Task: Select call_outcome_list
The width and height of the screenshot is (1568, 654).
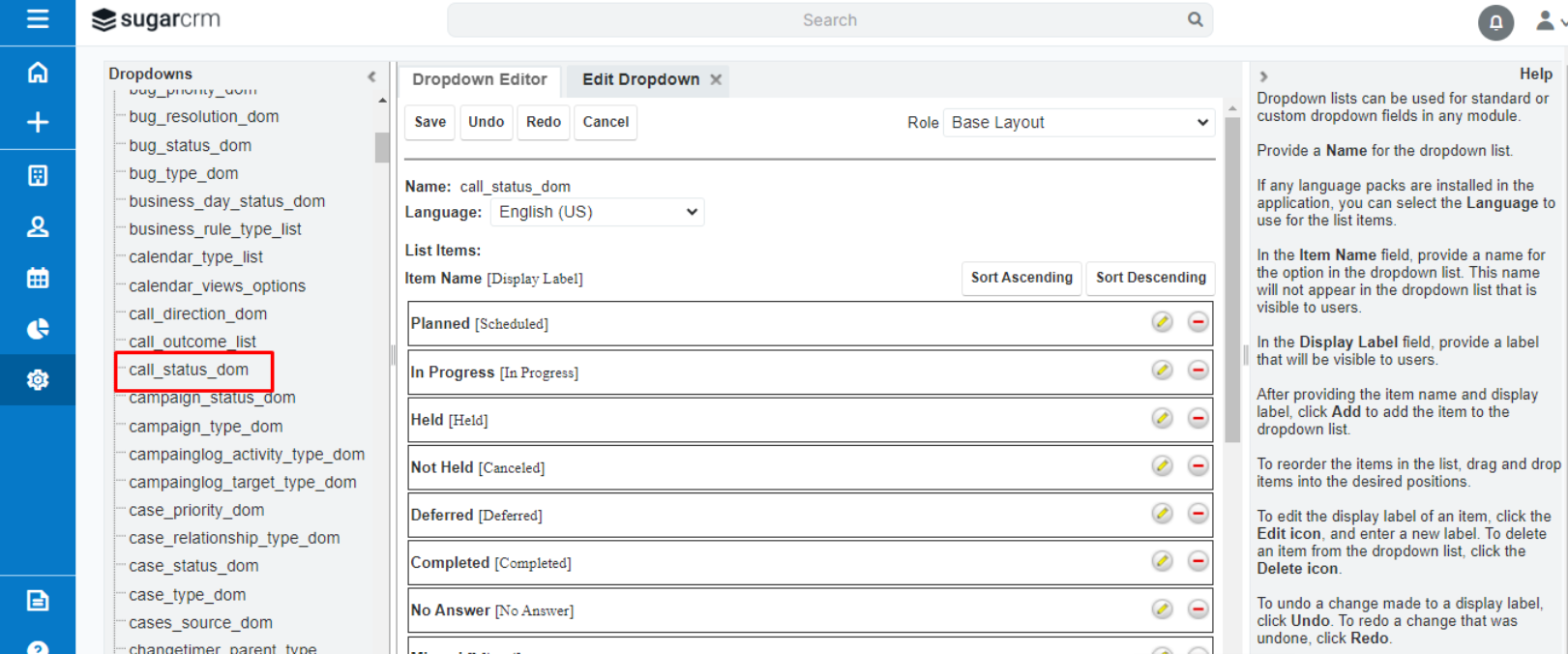Action: click(x=192, y=342)
